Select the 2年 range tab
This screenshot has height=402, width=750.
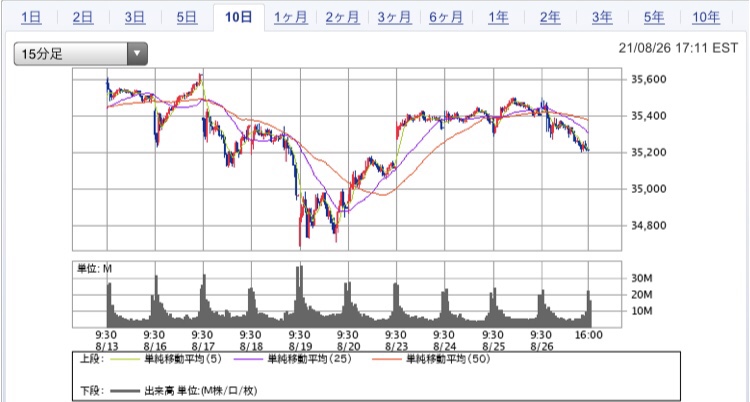click(550, 18)
